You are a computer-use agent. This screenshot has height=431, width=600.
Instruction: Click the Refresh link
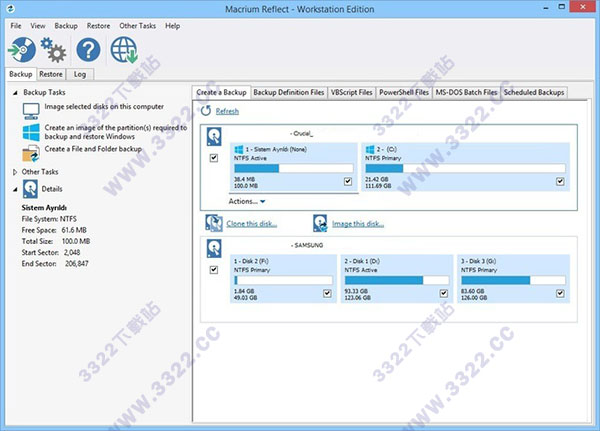(x=227, y=111)
